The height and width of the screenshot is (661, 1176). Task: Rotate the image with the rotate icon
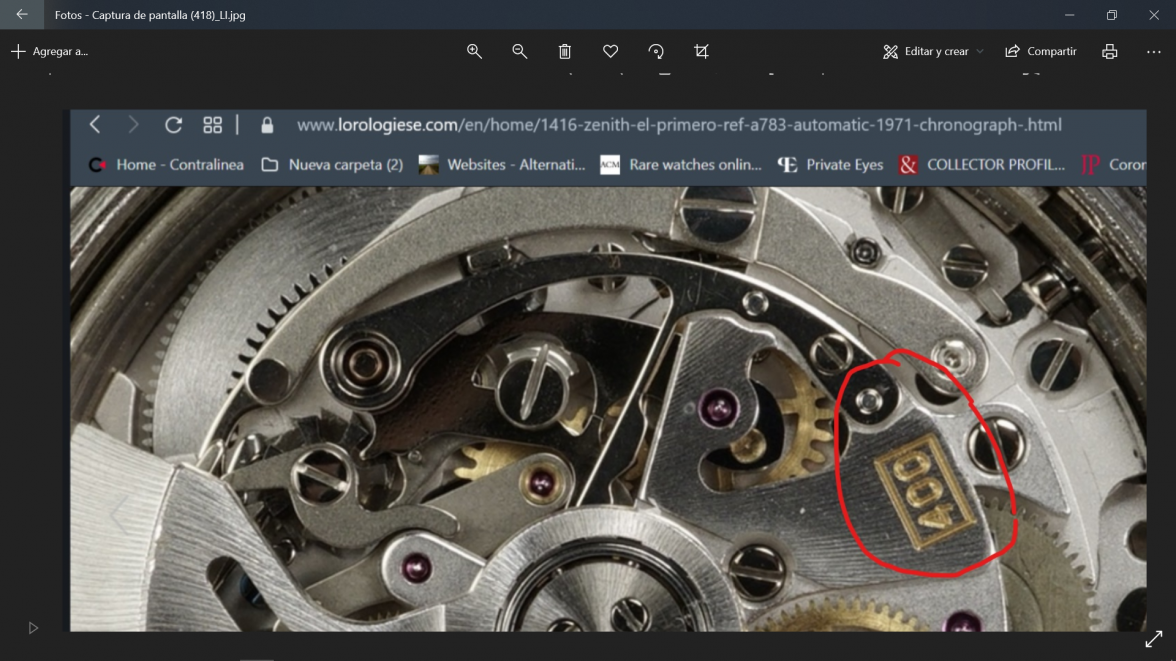656,51
